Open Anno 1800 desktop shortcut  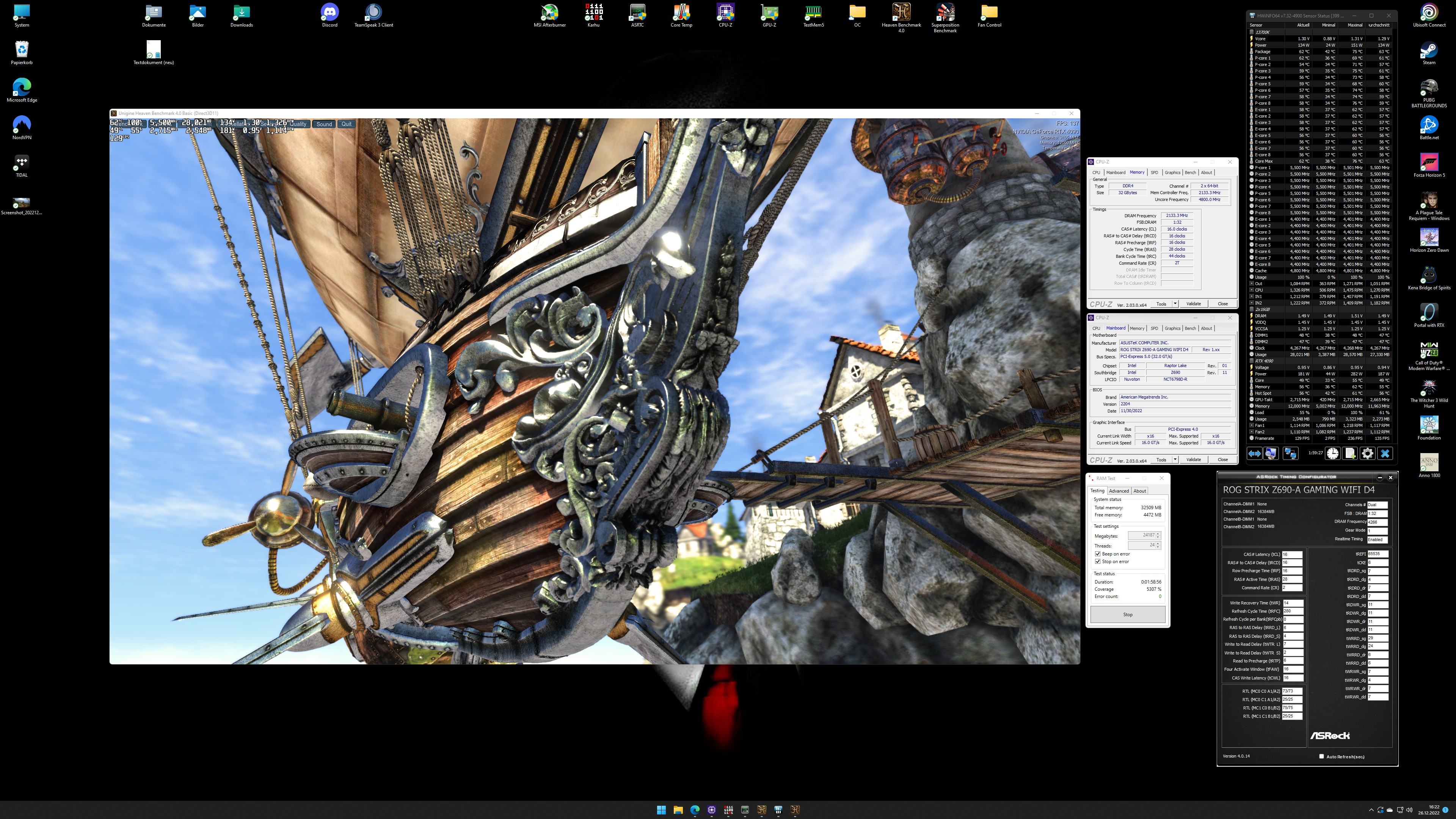[1429, 466]
